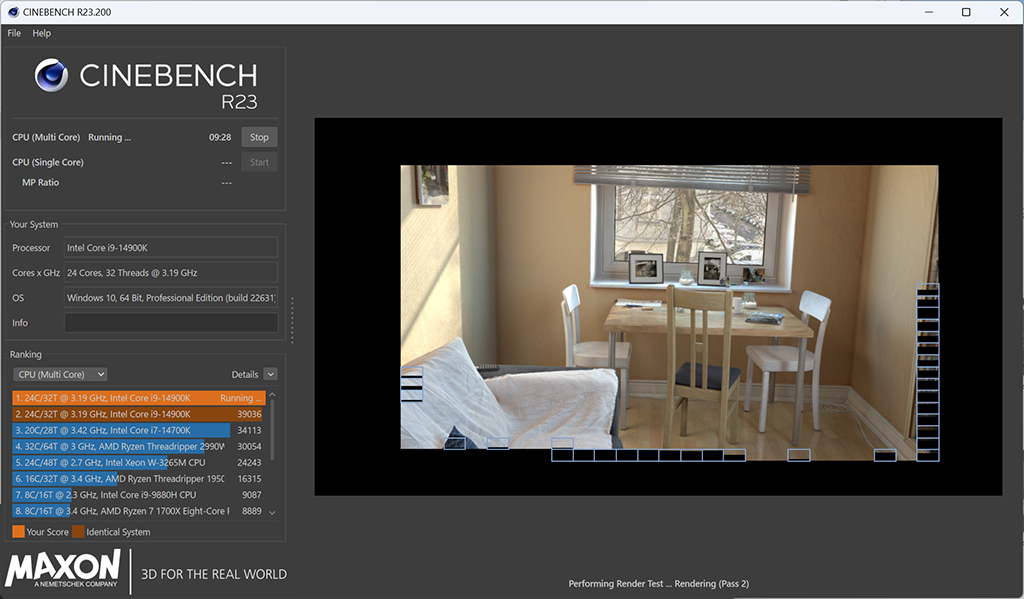Image resolution: width=1024 pixels, height=599 pixels.
Task: Select ranking row 2 with score 39036
Action: coord(138,414)
